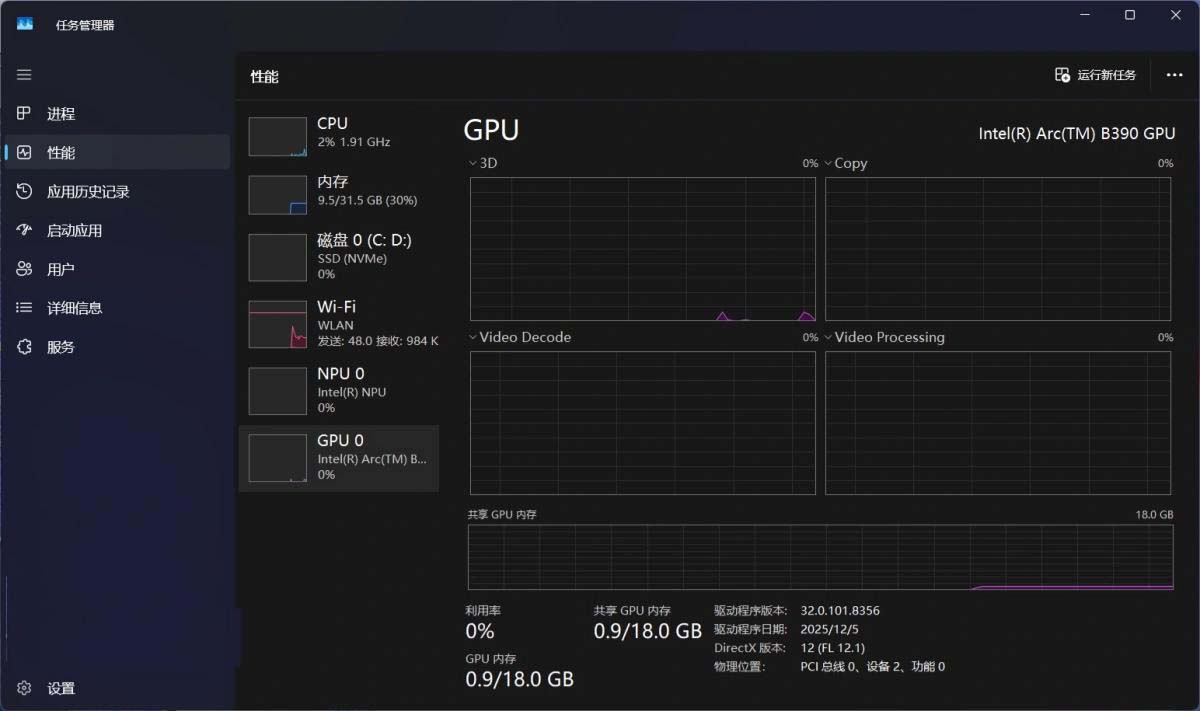This screenshot has height=711, width=1200.
Task: Open 应用历史记录 page
Action: pyautogui.click(x=118, y=191)
